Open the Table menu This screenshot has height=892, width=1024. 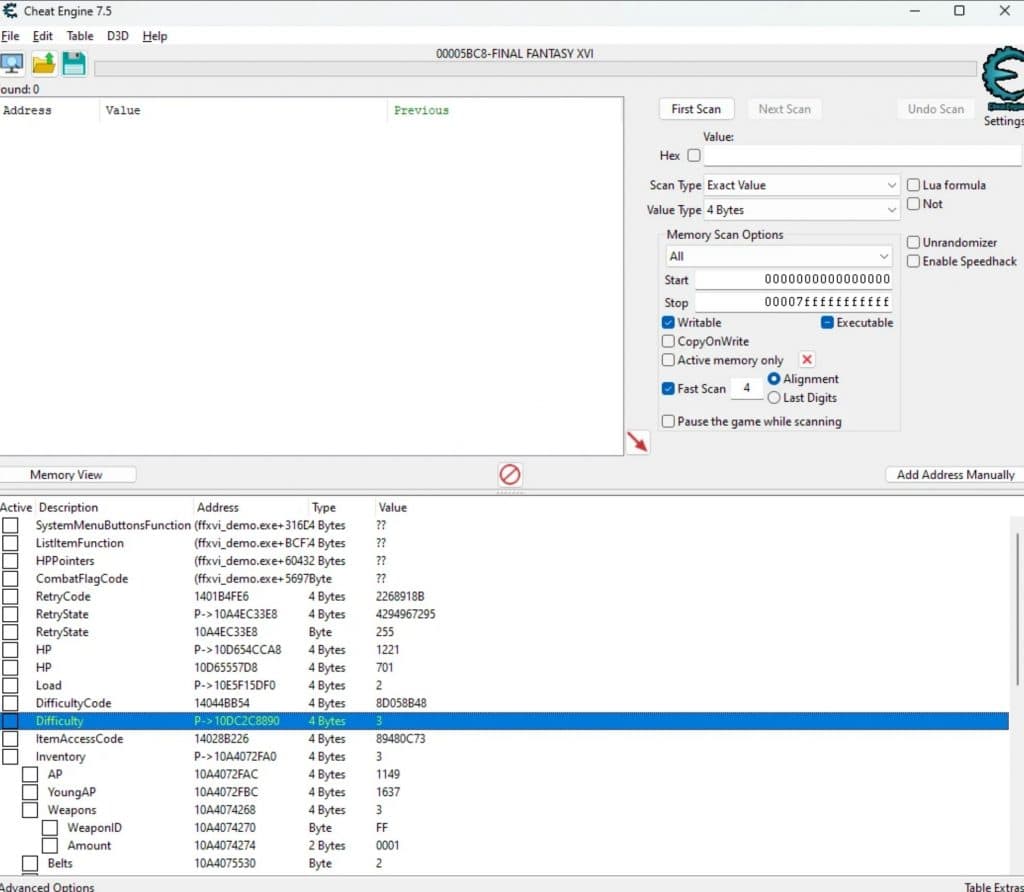[80, 36]
